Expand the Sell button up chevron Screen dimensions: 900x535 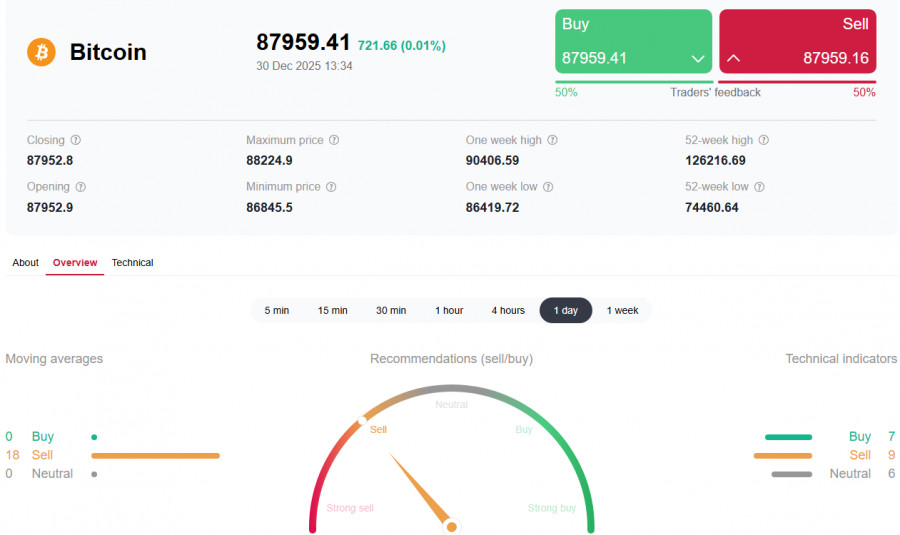click(734, 58)
